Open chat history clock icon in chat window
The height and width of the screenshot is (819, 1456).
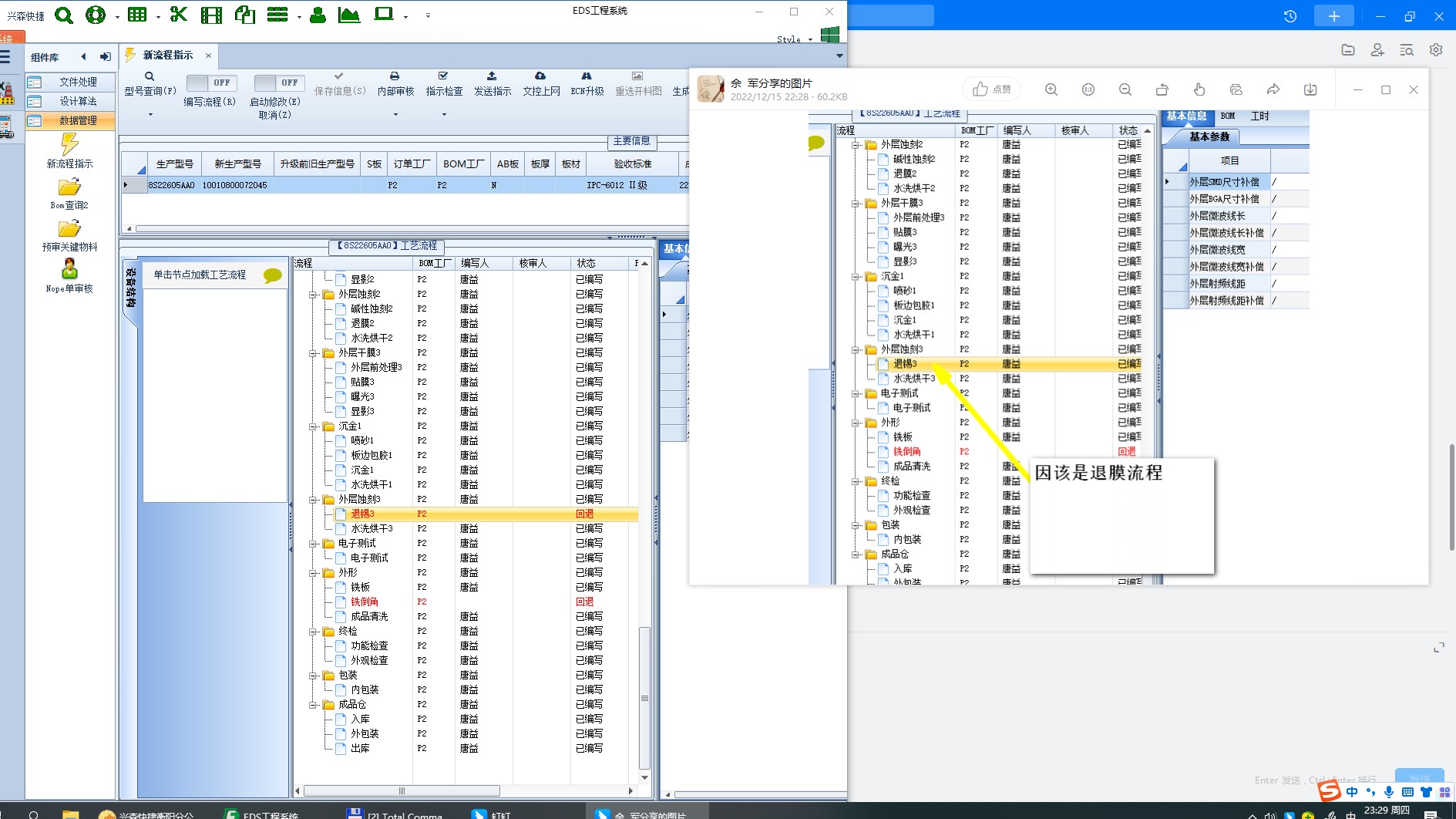pos(1290,16)
